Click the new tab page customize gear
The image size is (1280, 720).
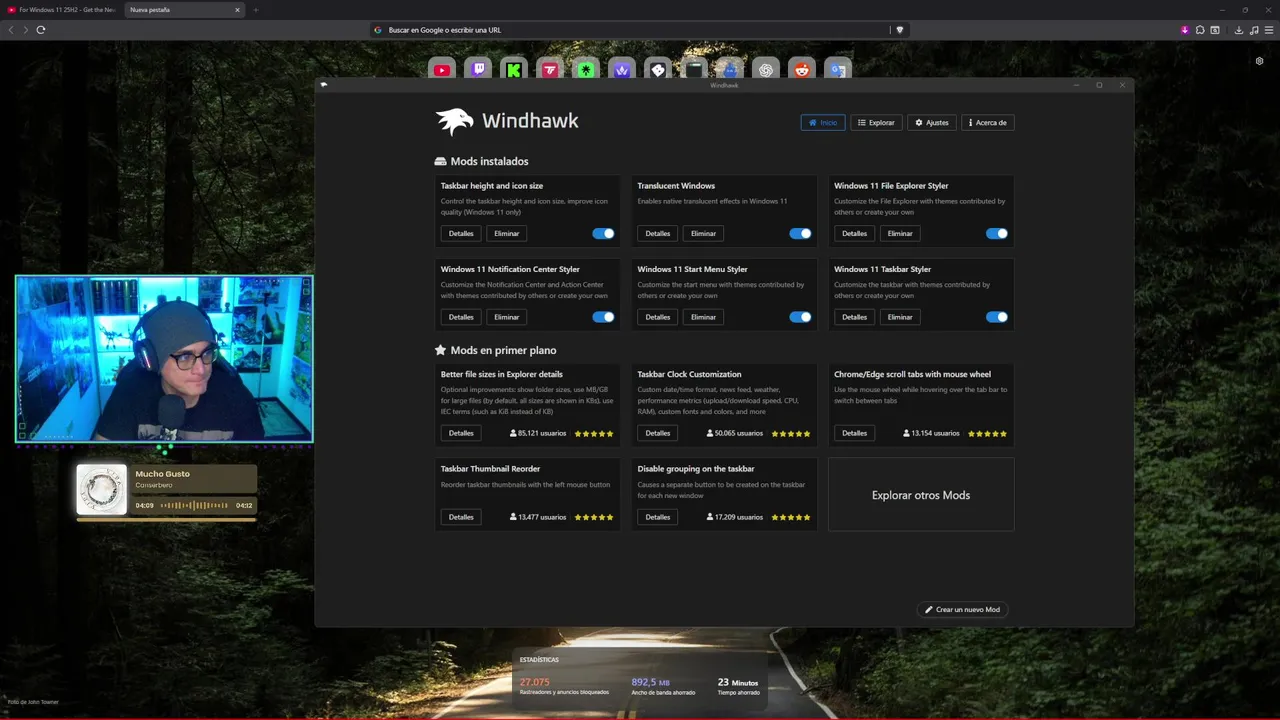pos(1259,61)
